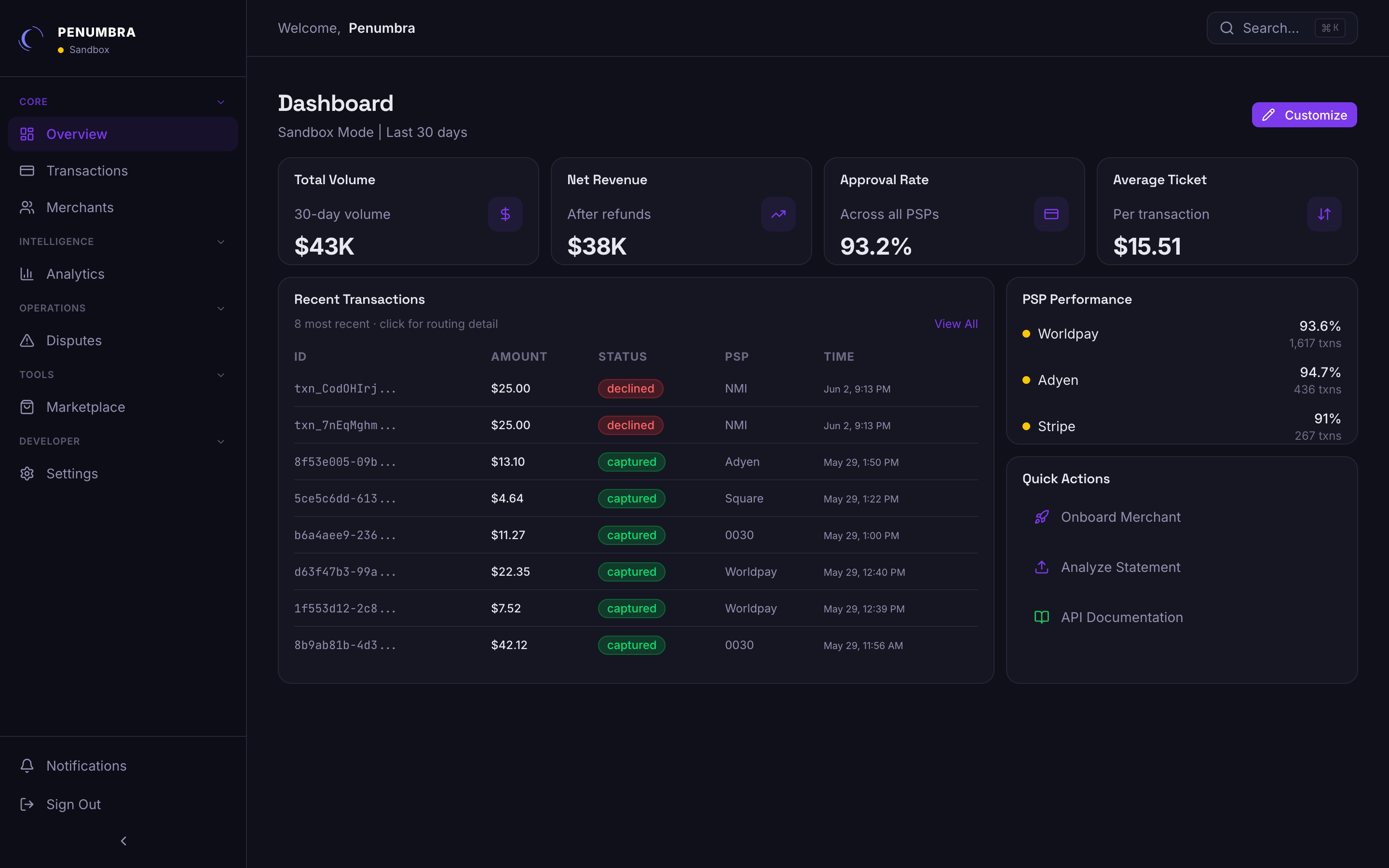This screenshot has width=1389, height=868.
Task: Click the Merchants people icon in sidebar
Action: [x=27, y=207]
